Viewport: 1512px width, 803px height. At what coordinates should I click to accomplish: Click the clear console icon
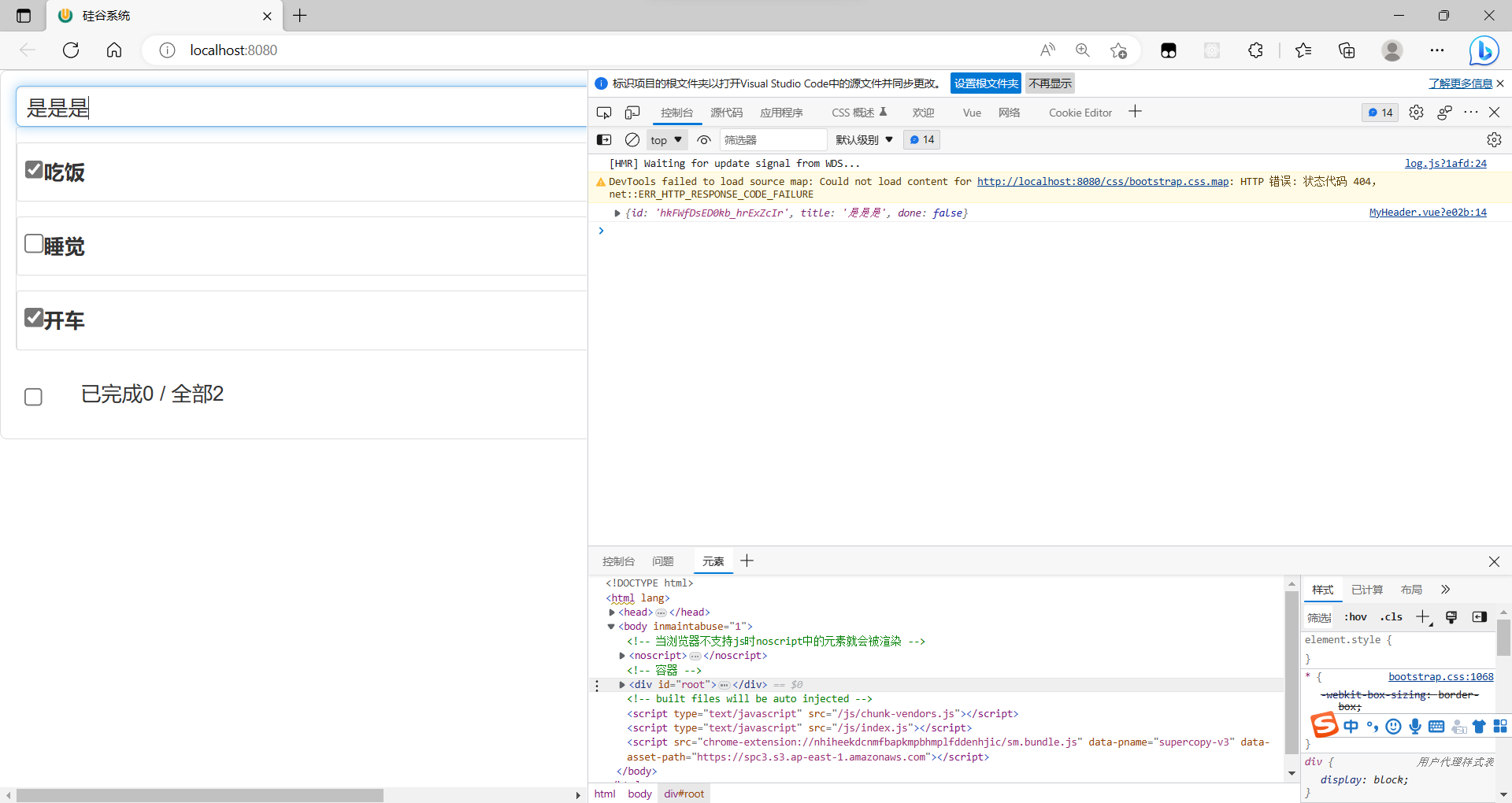coord(632,139)
